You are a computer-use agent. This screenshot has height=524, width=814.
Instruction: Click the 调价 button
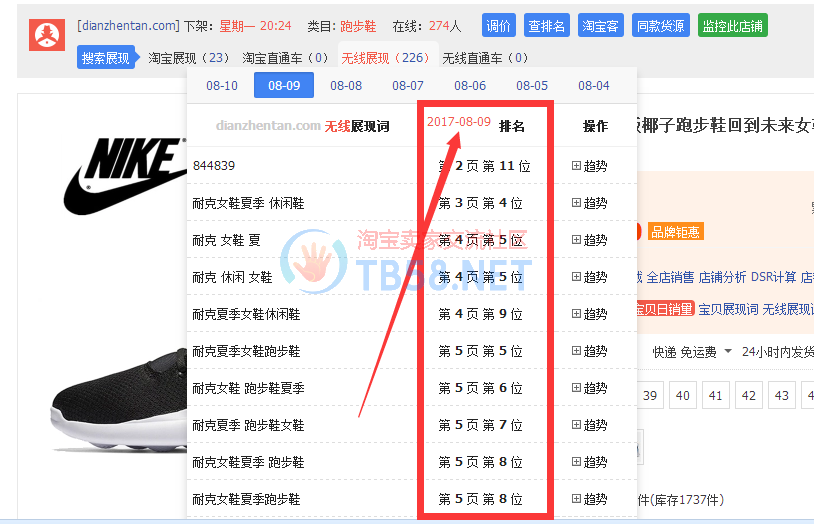(x=499, y=25)
